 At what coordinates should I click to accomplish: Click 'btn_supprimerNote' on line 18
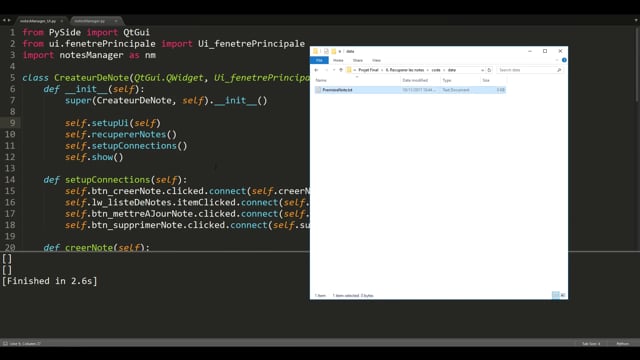tap(137, 225)
